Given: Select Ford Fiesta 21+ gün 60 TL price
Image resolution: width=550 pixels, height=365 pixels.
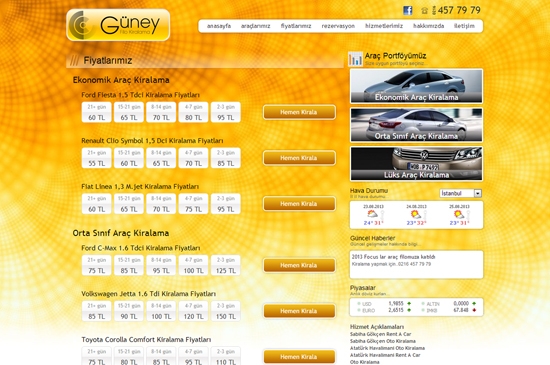Looking at the screenshot, I should coord(96,112).
